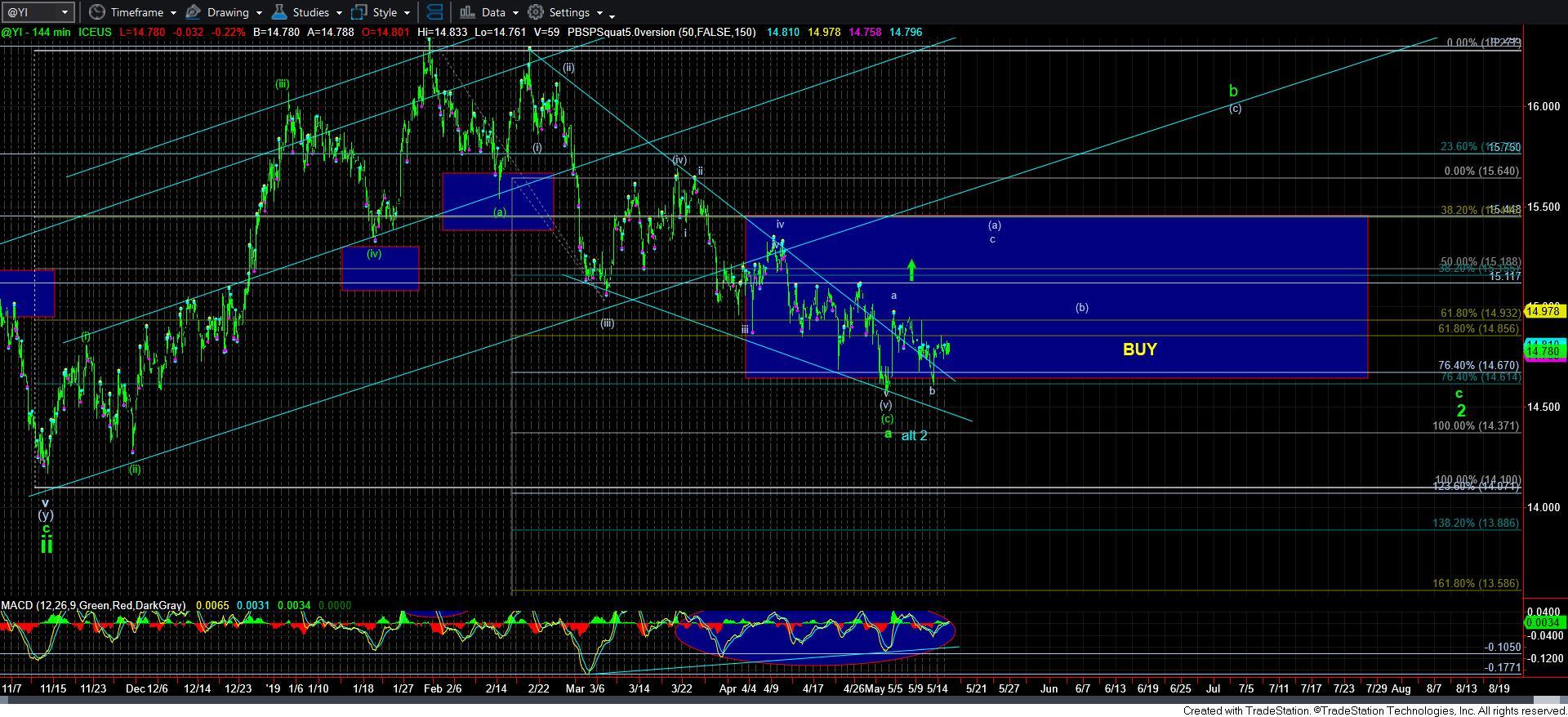Click the yellow BUY label in the blue box
The image size is (1568, 717).
click(1139, 350)
